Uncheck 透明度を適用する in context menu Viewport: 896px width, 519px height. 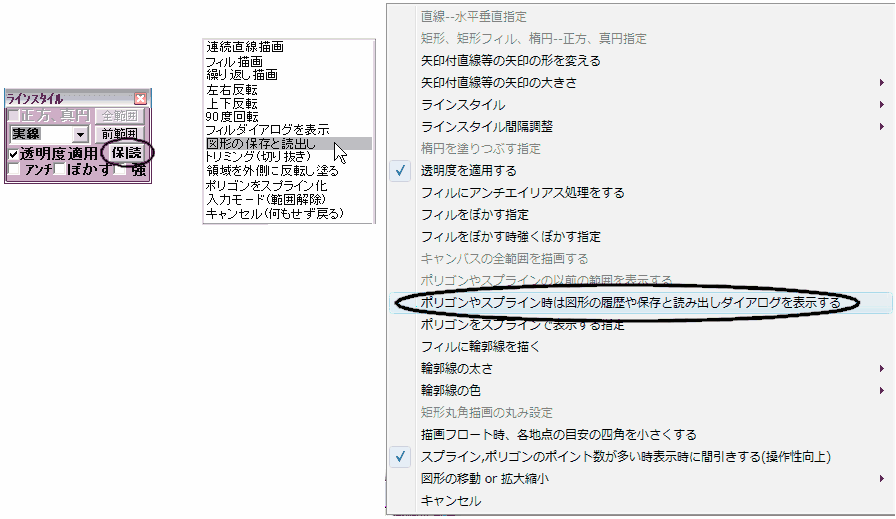(x=468, y=171)
